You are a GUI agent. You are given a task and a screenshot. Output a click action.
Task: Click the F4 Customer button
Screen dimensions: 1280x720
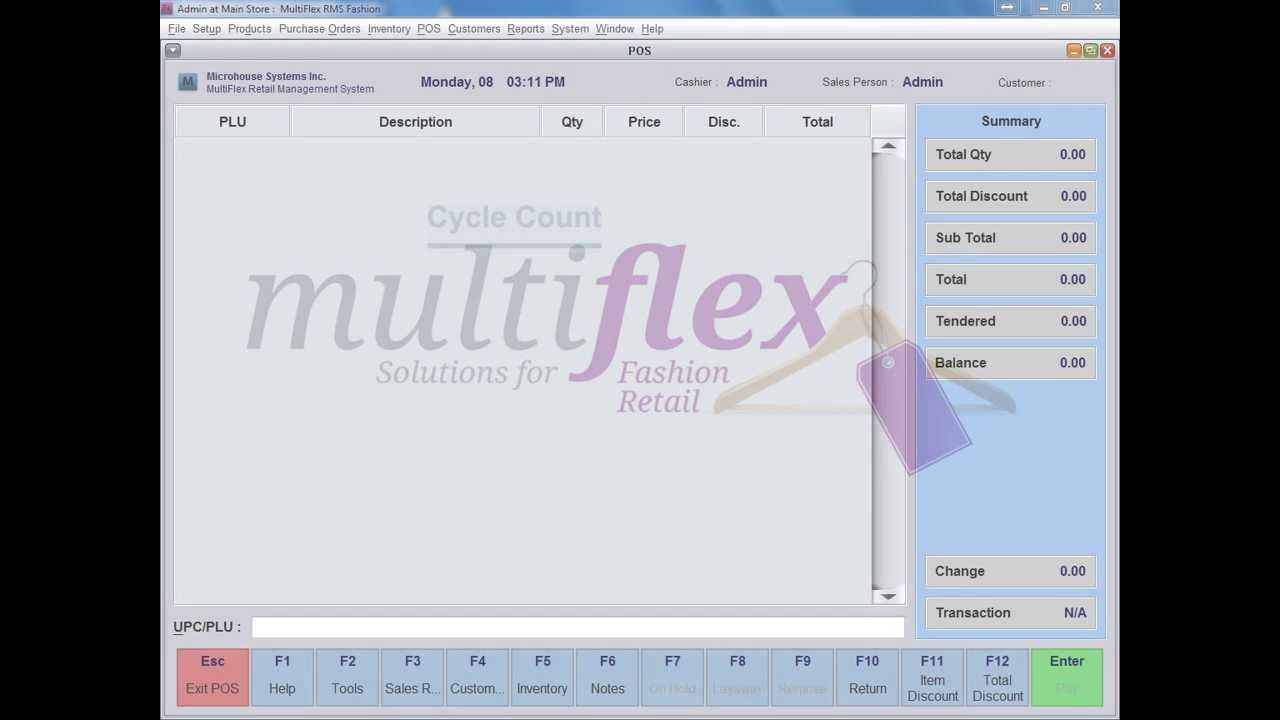pos(477,677)
